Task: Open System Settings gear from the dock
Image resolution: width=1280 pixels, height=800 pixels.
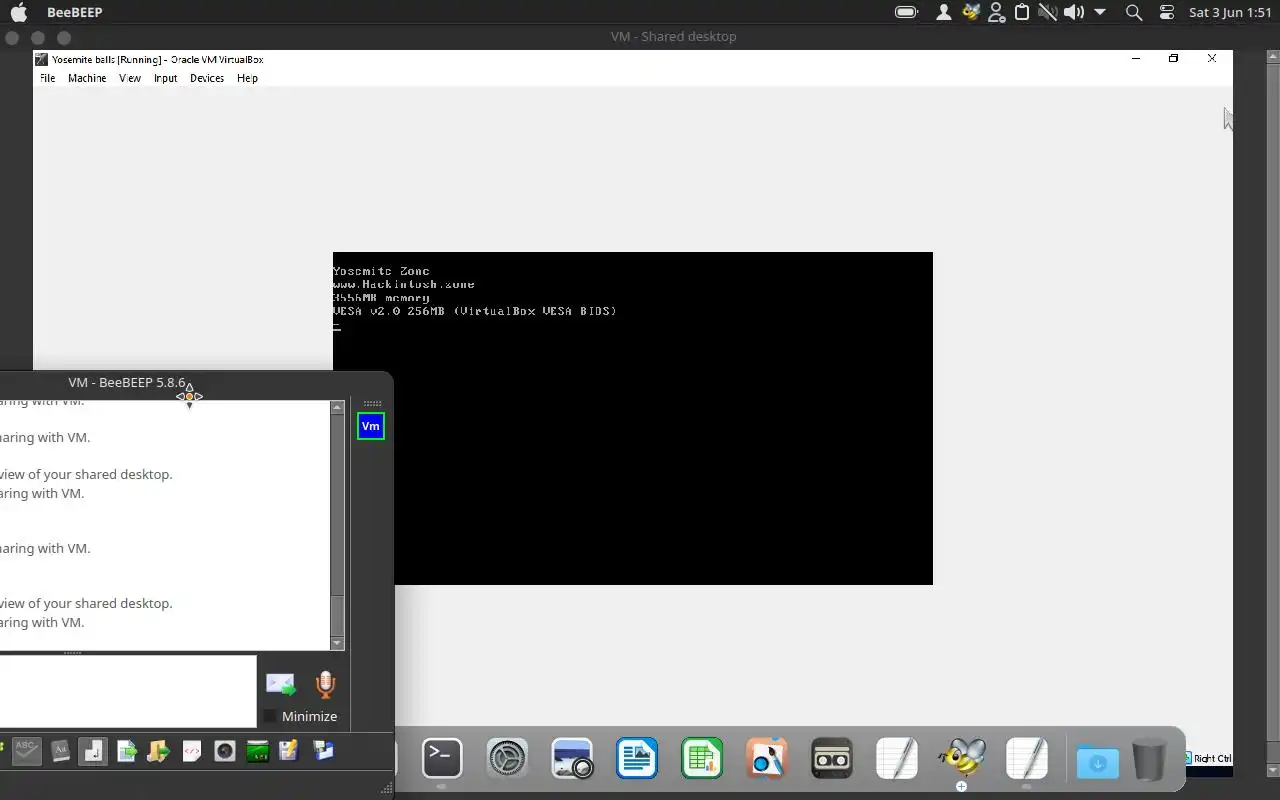Action: click(507, 759)
